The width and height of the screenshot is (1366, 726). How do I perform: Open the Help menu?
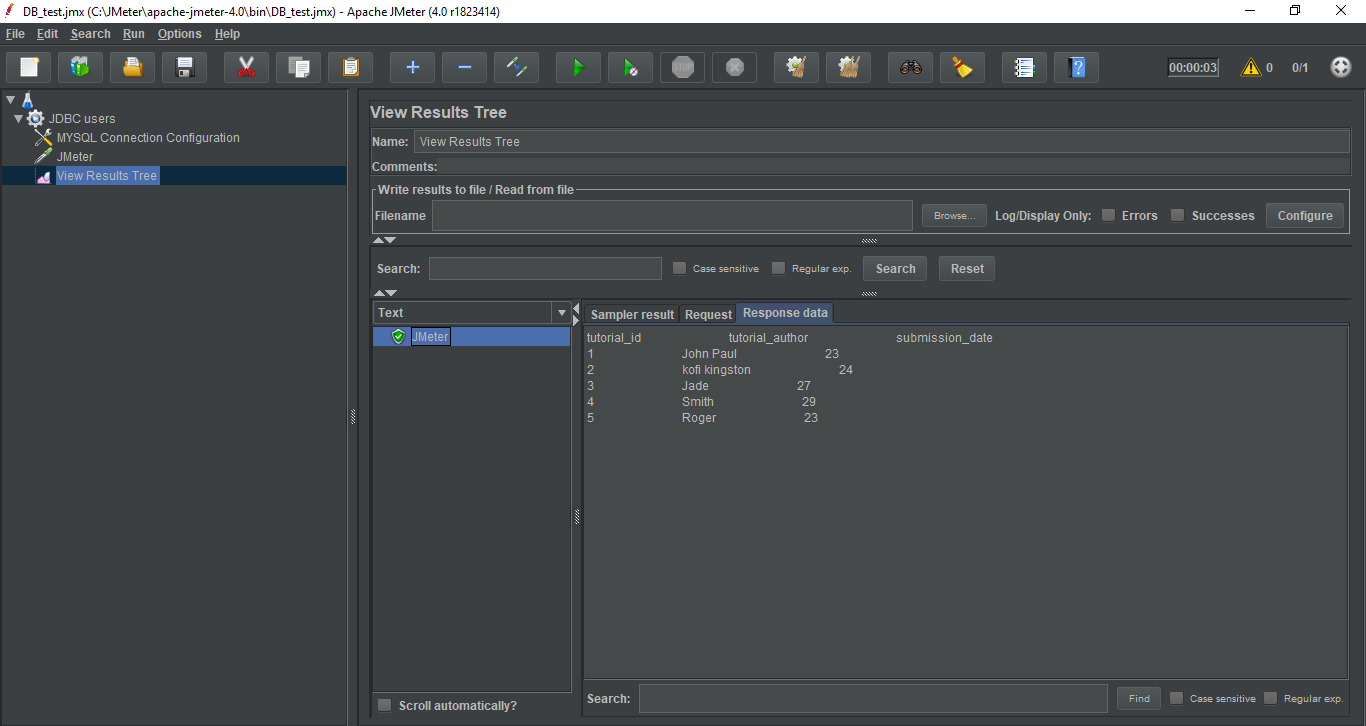point(227,34)
